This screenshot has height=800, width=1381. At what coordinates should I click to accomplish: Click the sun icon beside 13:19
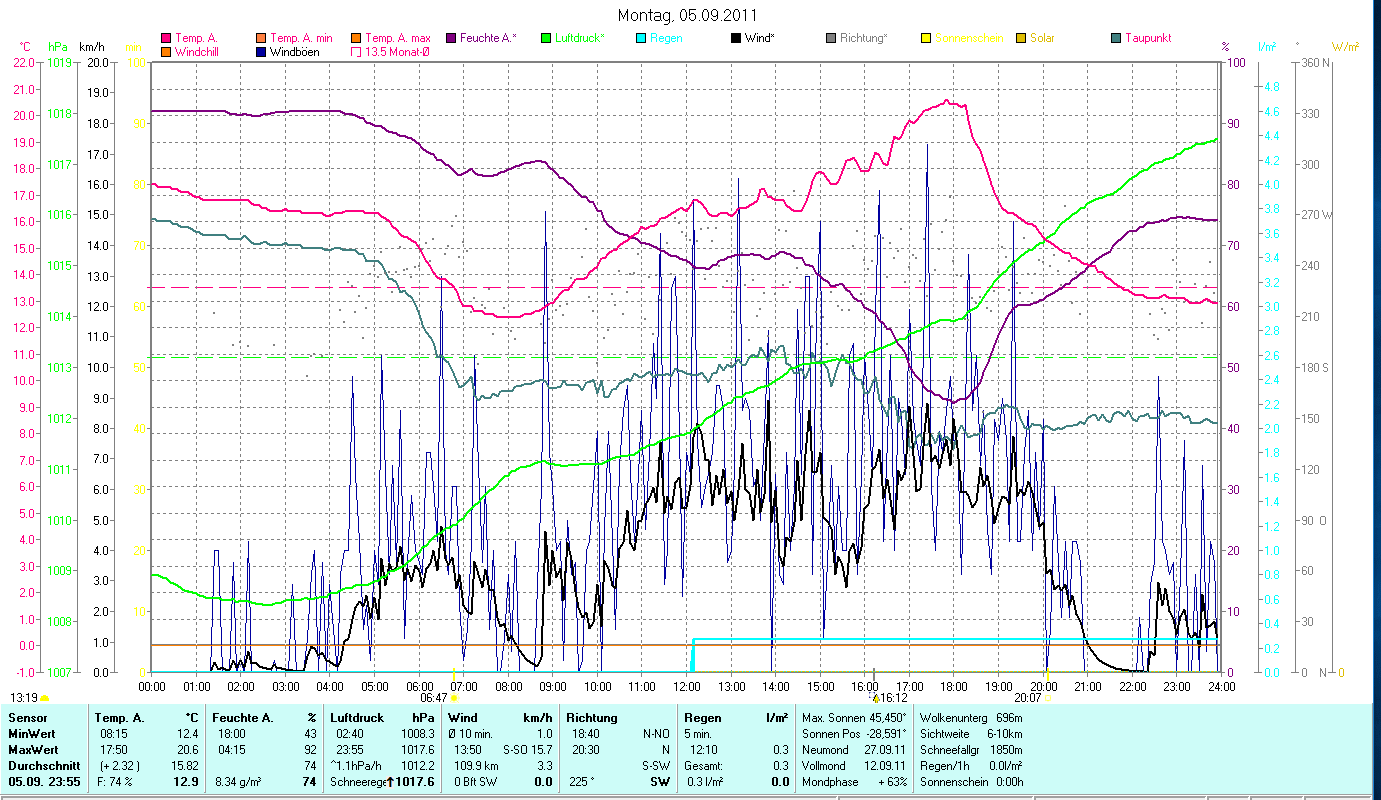click(45, 697)
